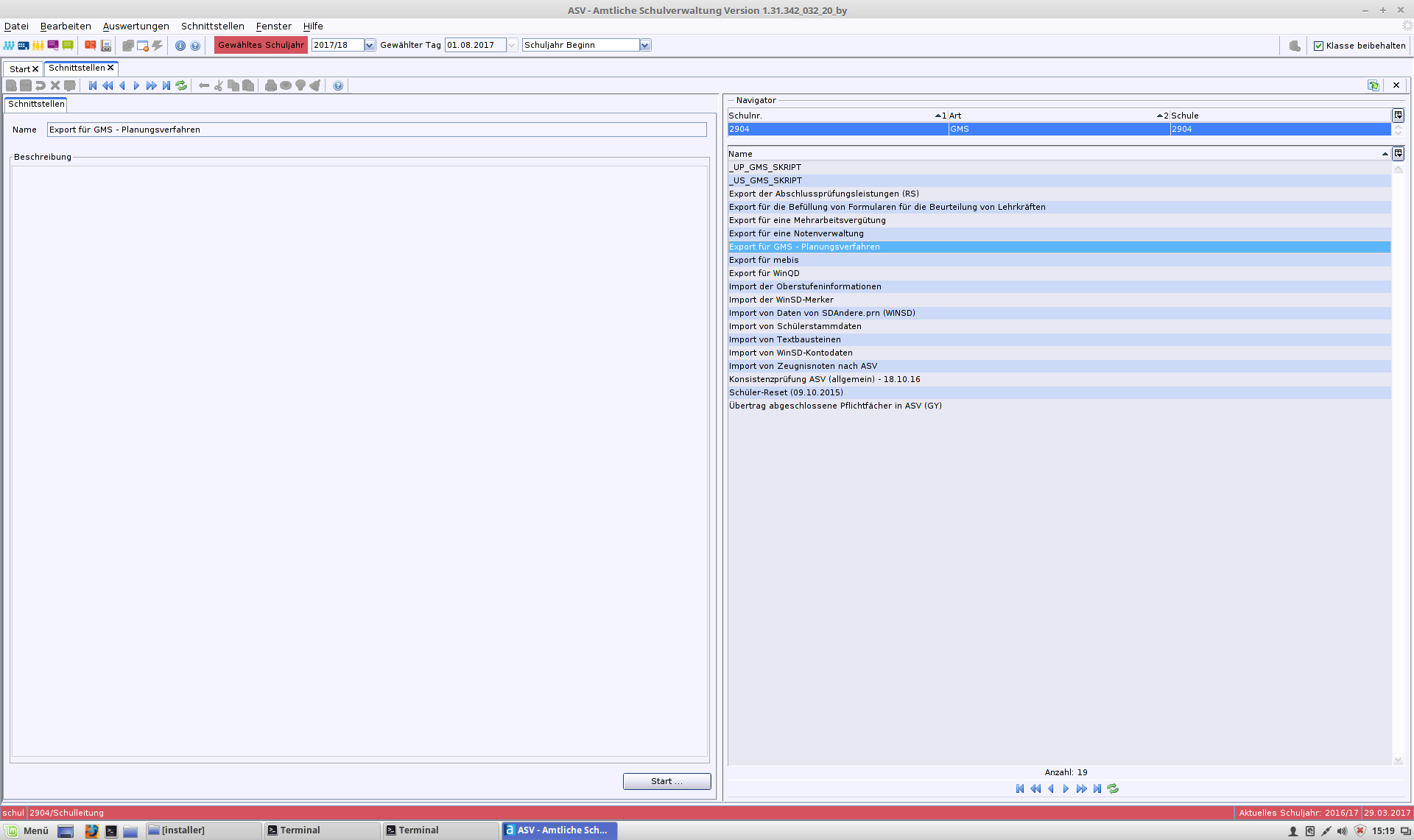The image size is (1414, 840).
Task: Open the Gewählter Tag date dropdown arrow
Action: pyautogui.click(x=513, y=45)
